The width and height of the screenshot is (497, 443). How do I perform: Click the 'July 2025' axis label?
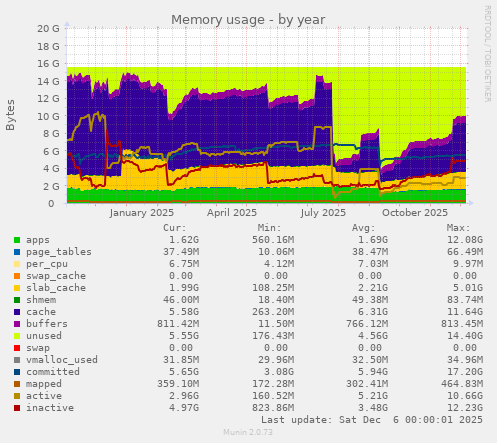pyautogui.click(x=323, y=213)
